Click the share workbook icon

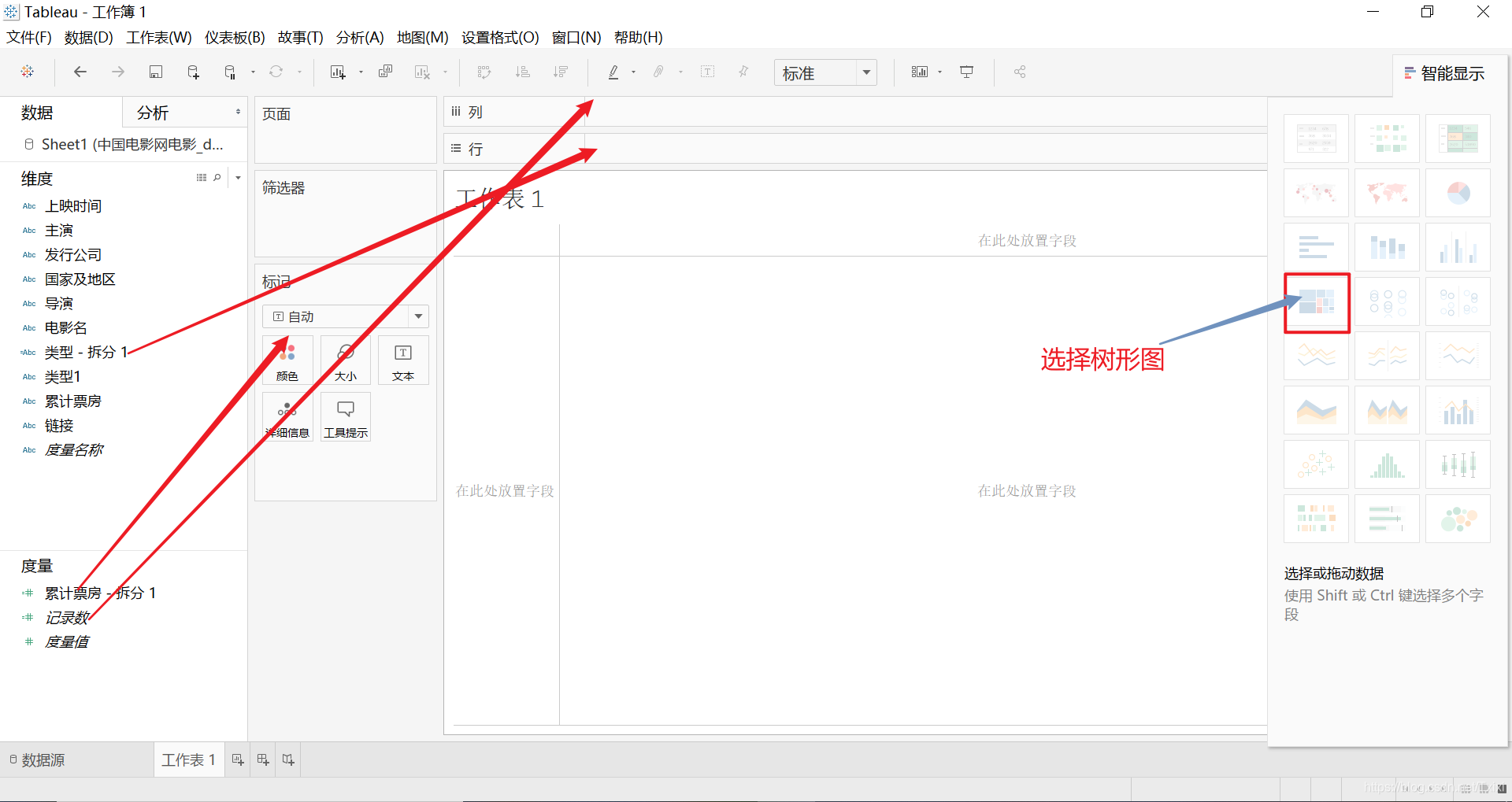pyautogui.click(x=1020, y=72)
